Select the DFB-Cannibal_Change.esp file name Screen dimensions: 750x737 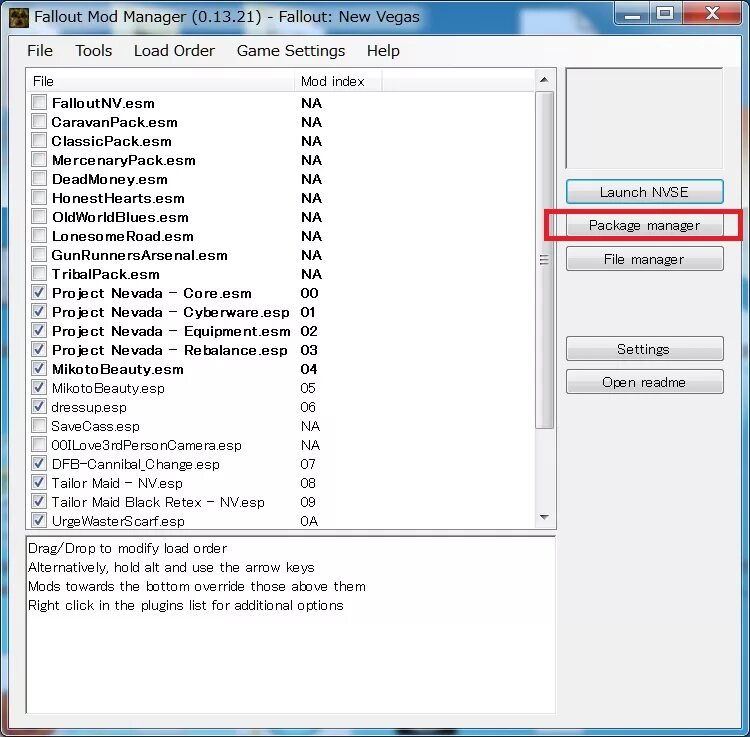[x=135, y=464]
